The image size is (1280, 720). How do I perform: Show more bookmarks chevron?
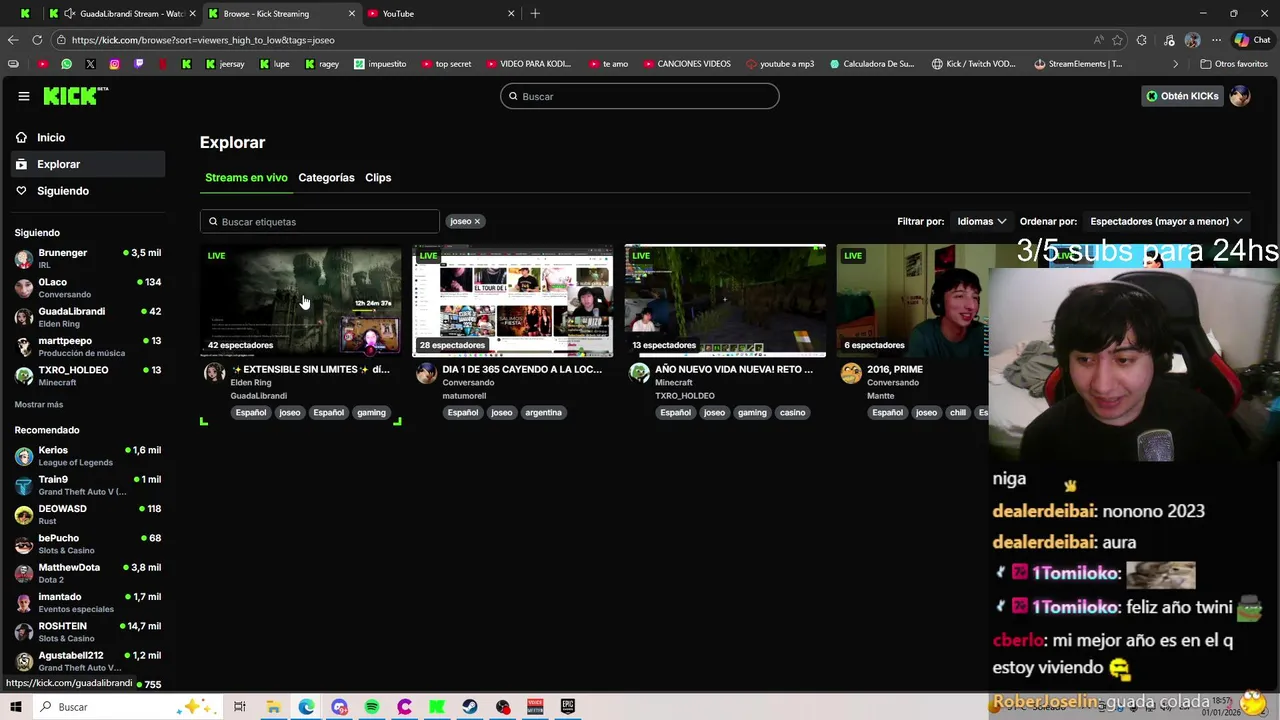pos(1175,64)
